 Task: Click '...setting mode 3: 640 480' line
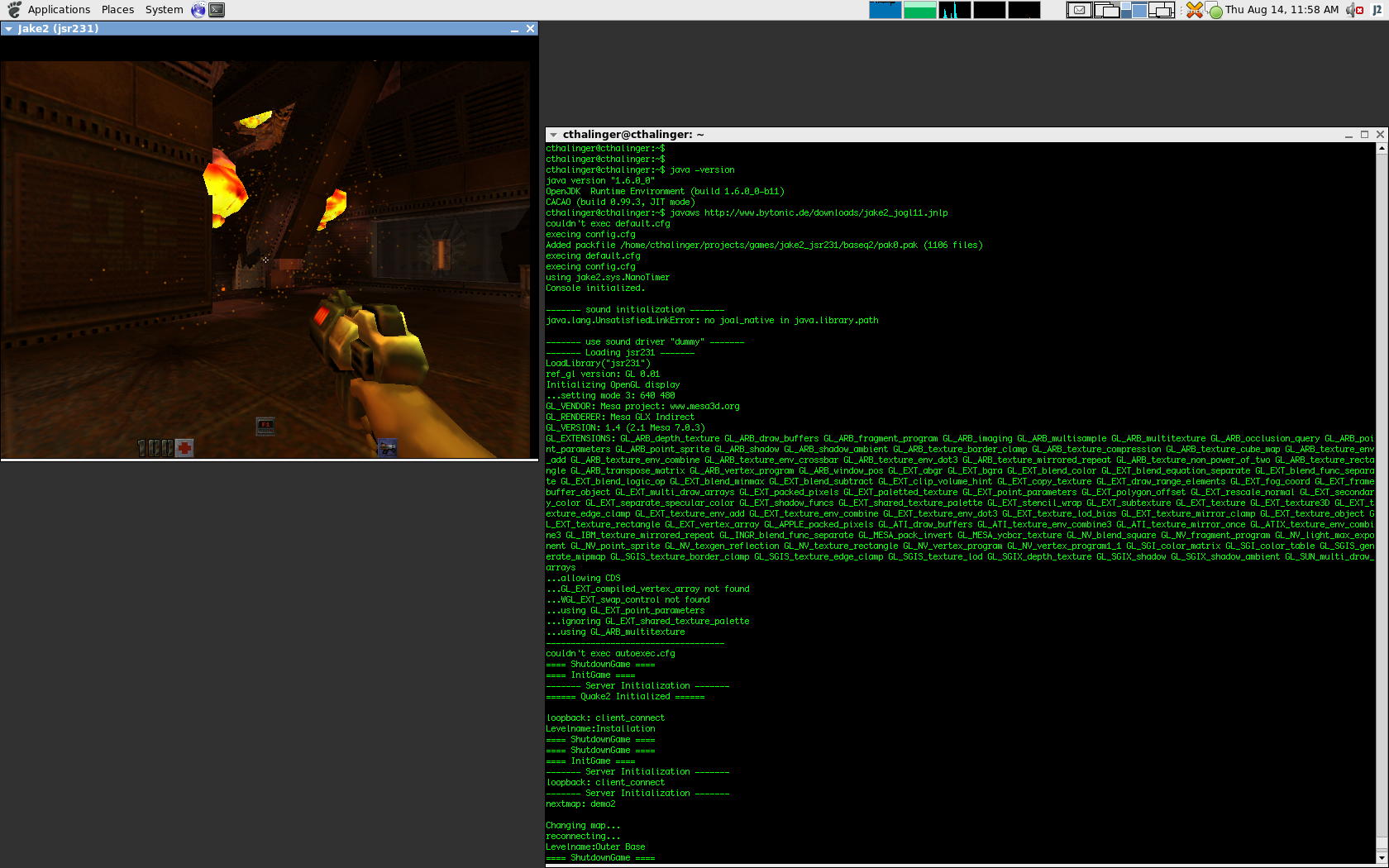tap(610, 396)
